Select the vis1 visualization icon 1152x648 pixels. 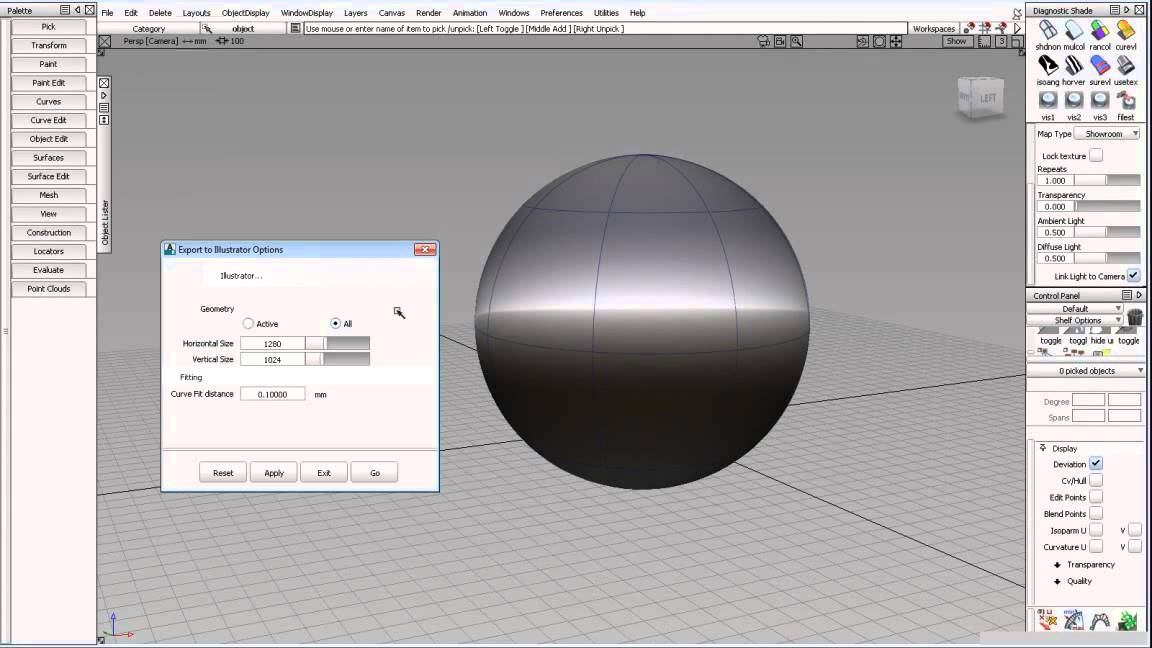tap(1048, 101)
